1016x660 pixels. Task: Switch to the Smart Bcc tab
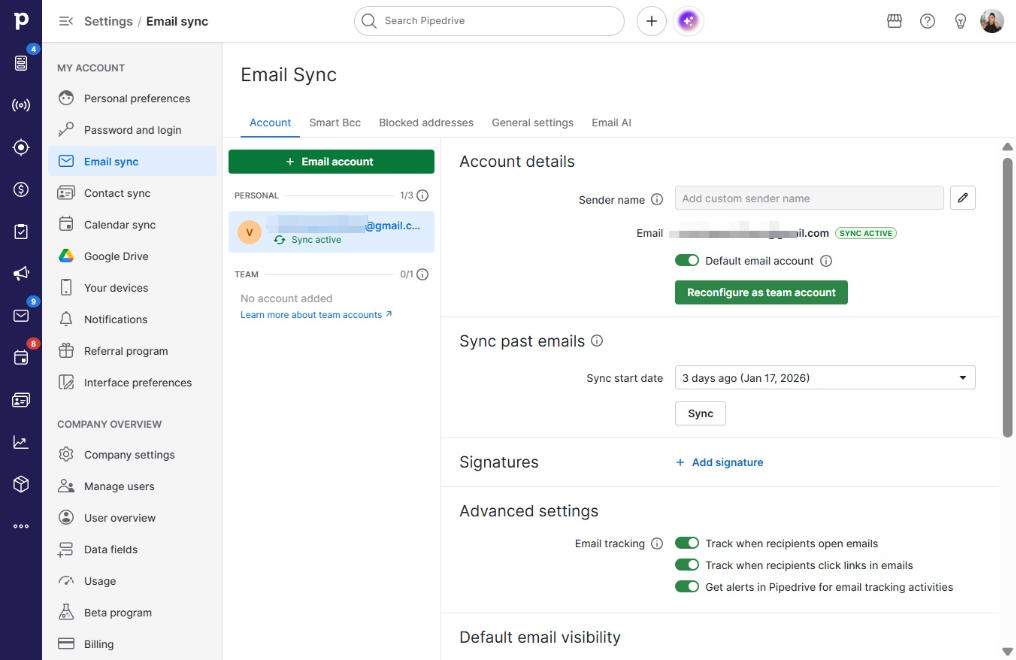[335, 122]
